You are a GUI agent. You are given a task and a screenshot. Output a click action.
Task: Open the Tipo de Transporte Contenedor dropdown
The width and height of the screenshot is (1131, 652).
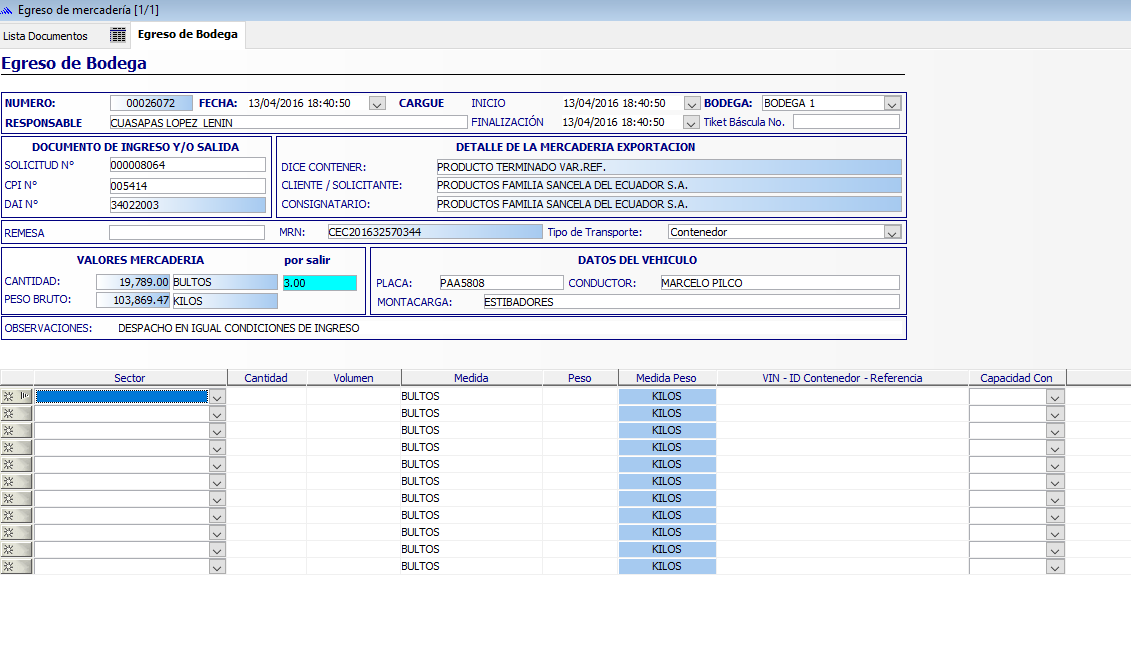[x=892, y=232]
